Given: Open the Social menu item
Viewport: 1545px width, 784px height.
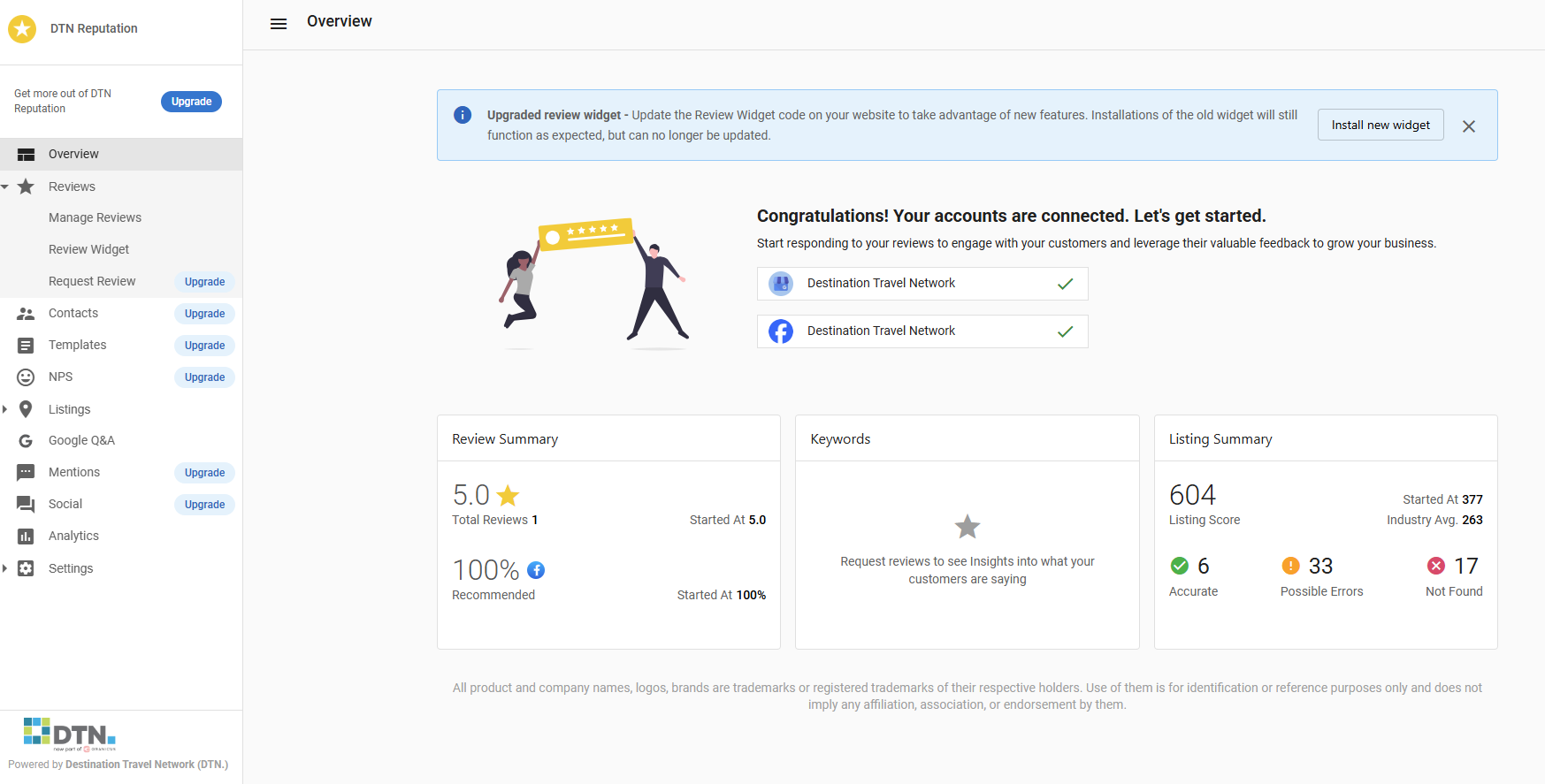Looking at the screenshot, I should tap(65, 505).
